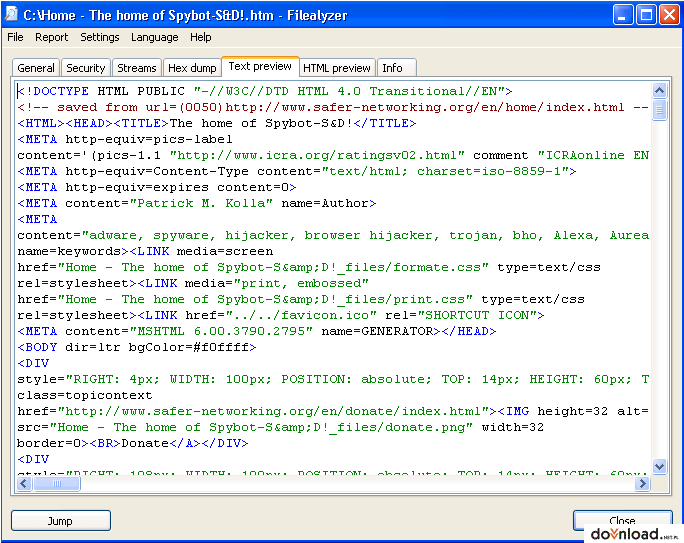Click the 'border=0><BR>Donate' line

point(133,444)
